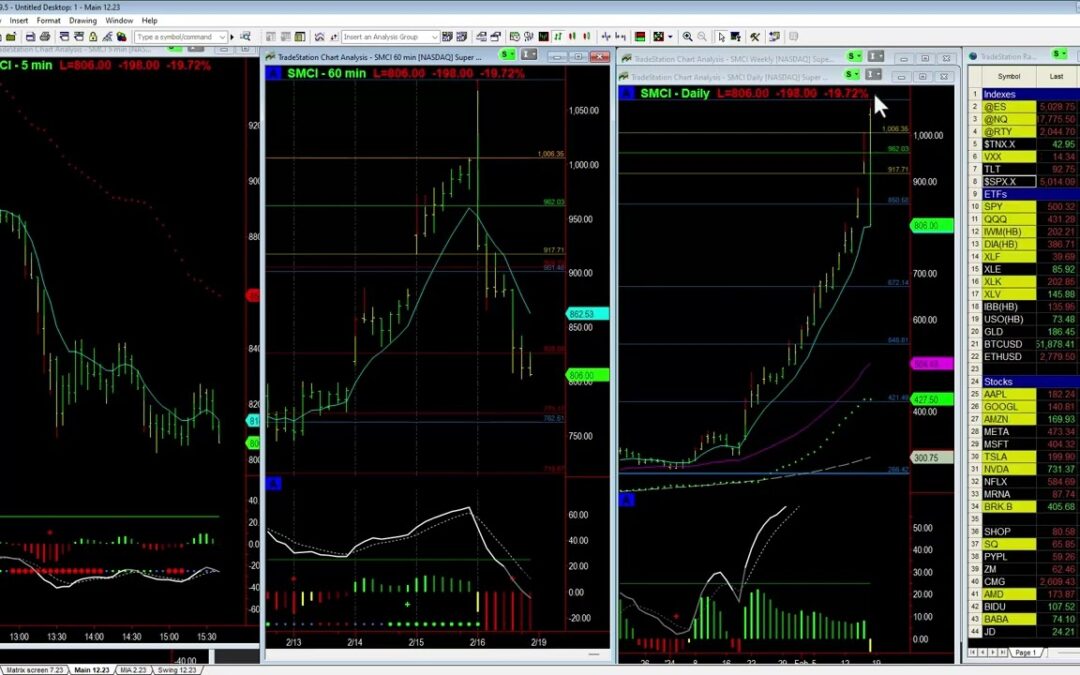The image size is (1080, 675).
Task: Click the zoom in magnifier icon
Action: (687, 37)
